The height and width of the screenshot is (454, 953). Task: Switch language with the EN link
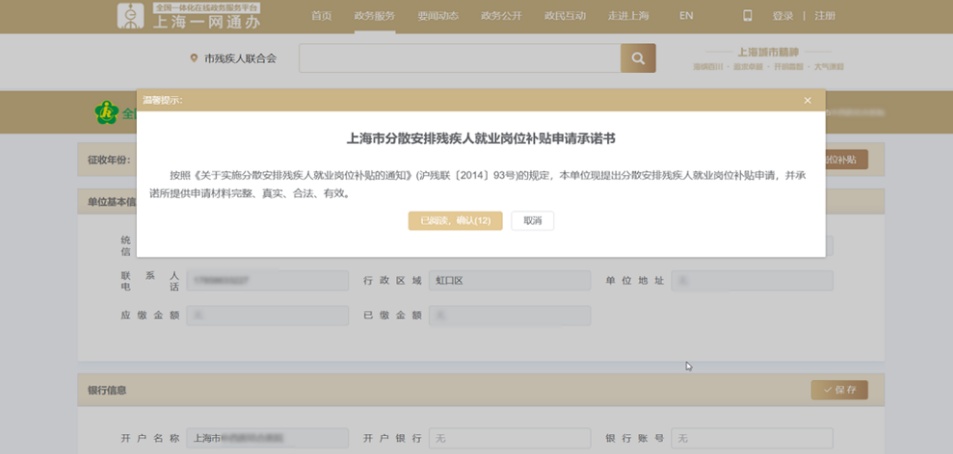coord(686,16)
